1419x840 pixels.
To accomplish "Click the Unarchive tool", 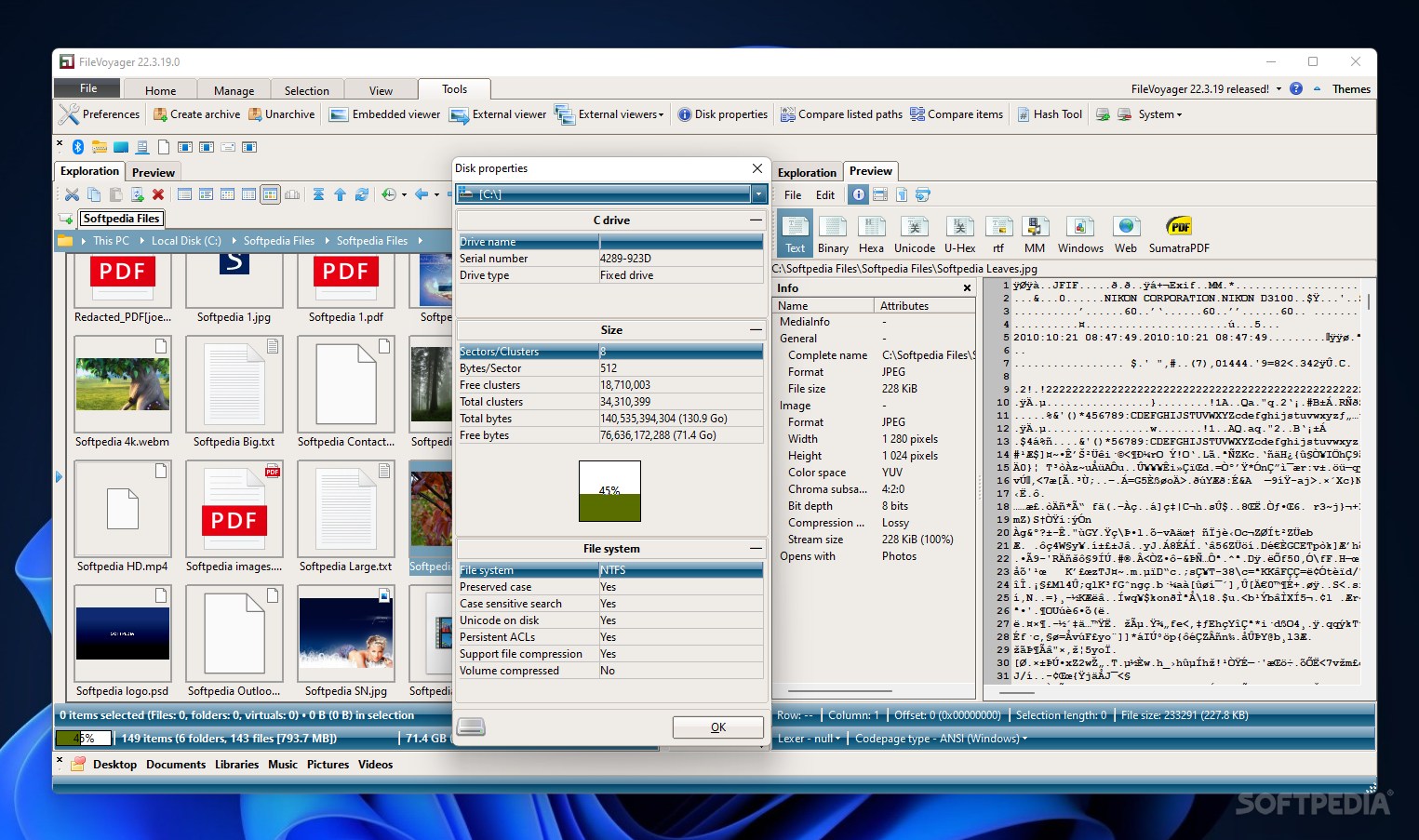I will (x=281, y=114).
